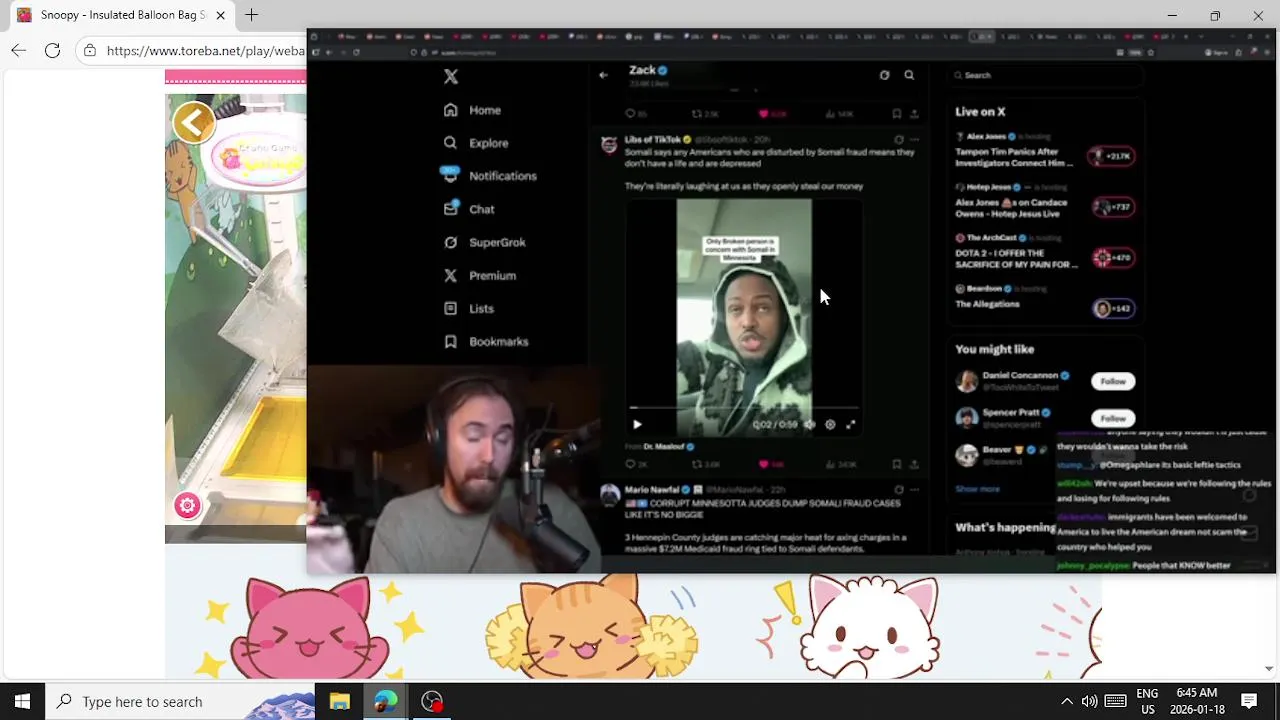Focus the toreba.net address bar
Image resolution: width=1280 pixels, height=720 pixels.
pyautogui.click(x=205, y=50)
